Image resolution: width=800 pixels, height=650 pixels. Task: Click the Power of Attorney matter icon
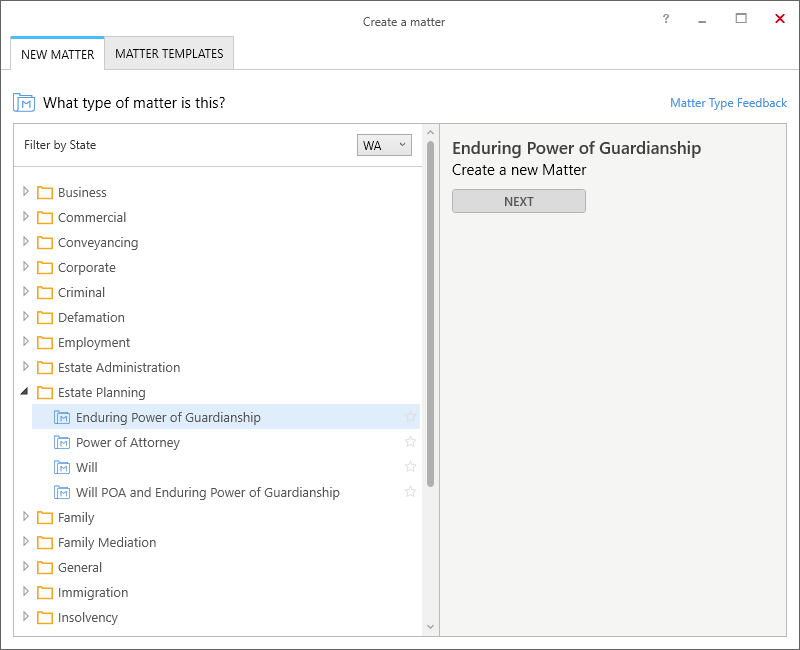click(x=62, y=442)
